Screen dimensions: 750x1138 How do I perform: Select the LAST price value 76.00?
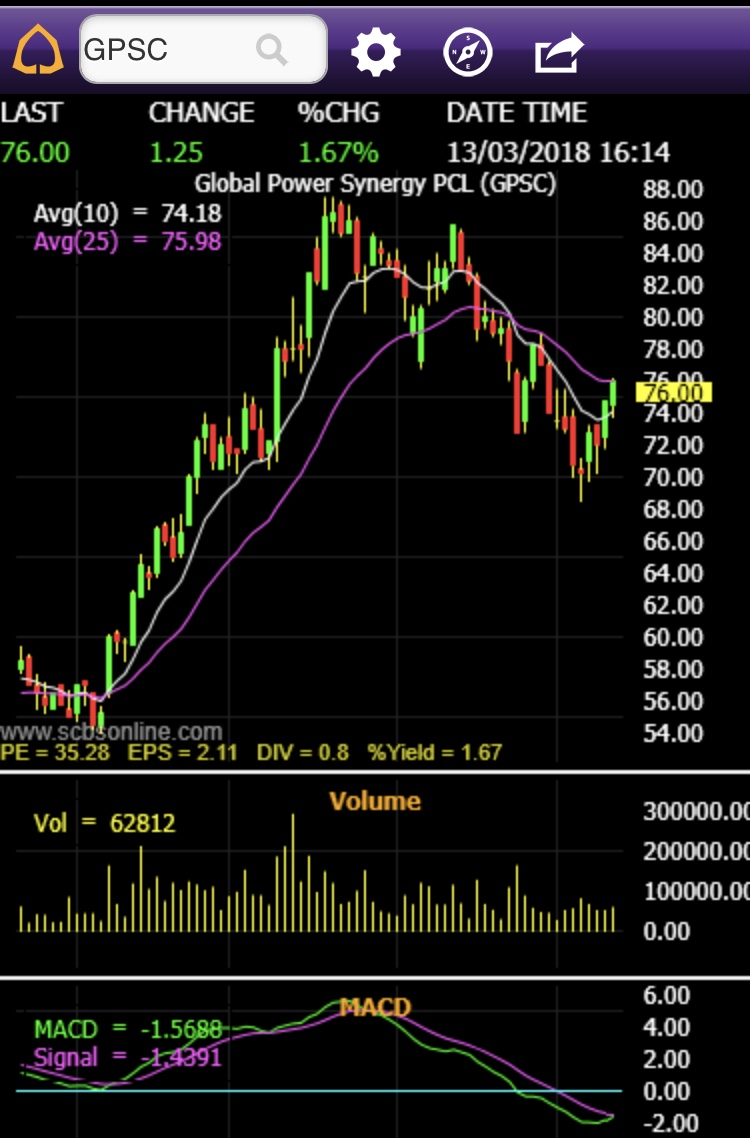[35, 152]
